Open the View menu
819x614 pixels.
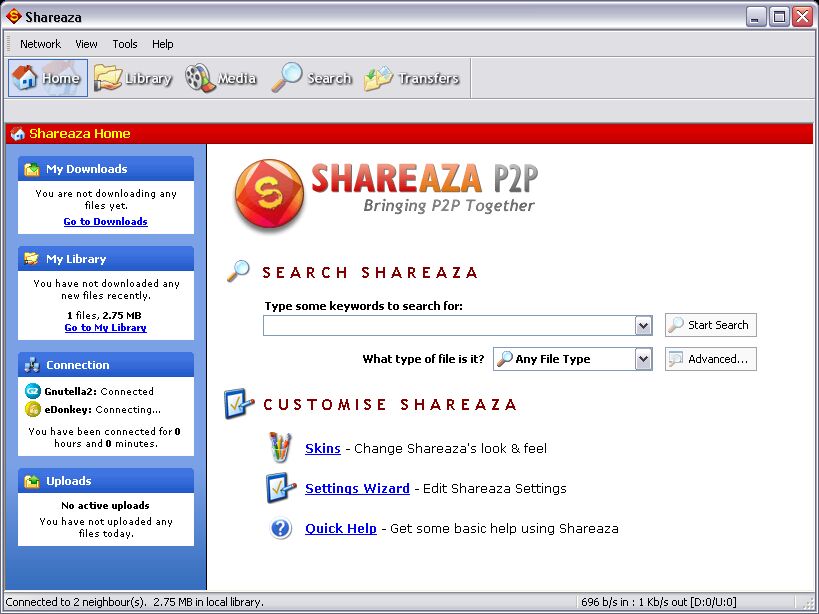click(x=86, y=44)
